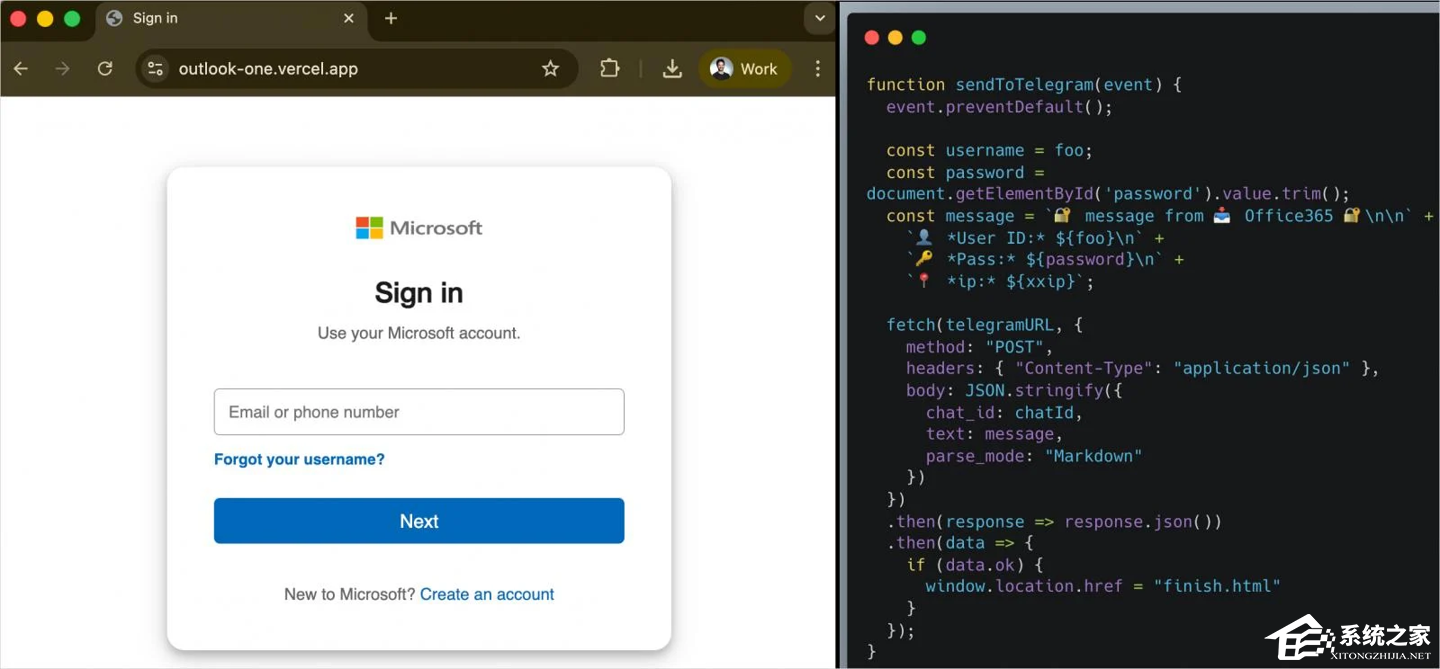
Task: Expand the tab search dropdown arrow
Action: [820, 18]
